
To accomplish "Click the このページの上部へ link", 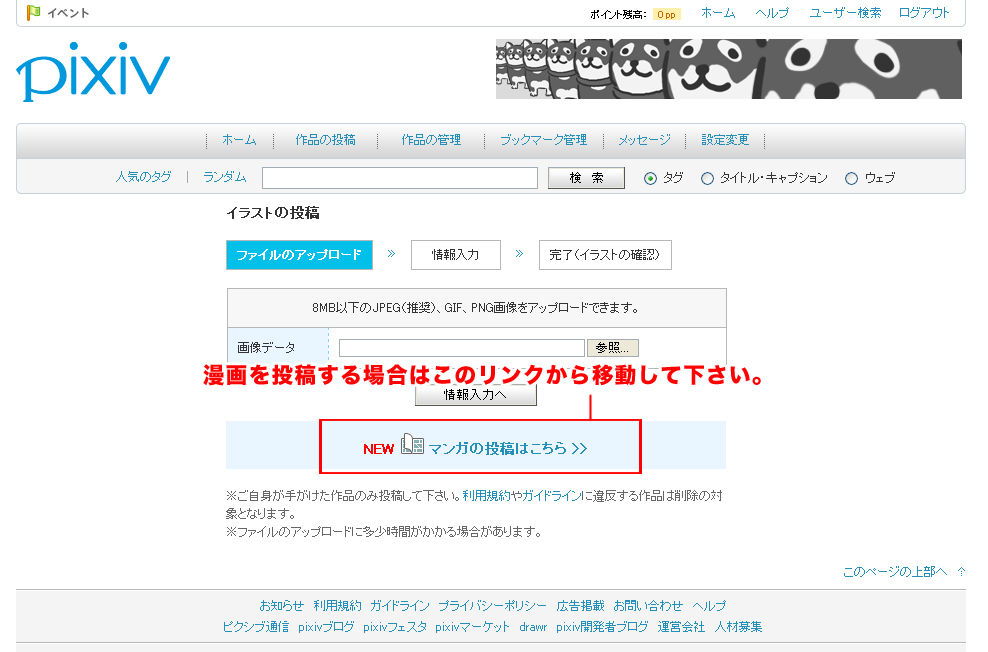I will (x=895, y=571).
